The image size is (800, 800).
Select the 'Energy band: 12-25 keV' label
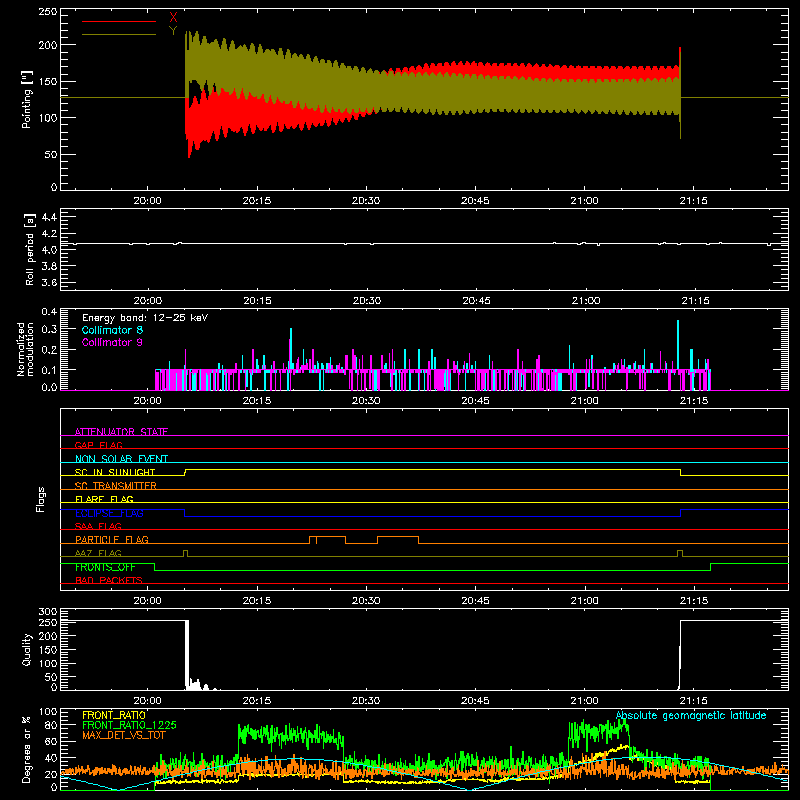point(145,318)
